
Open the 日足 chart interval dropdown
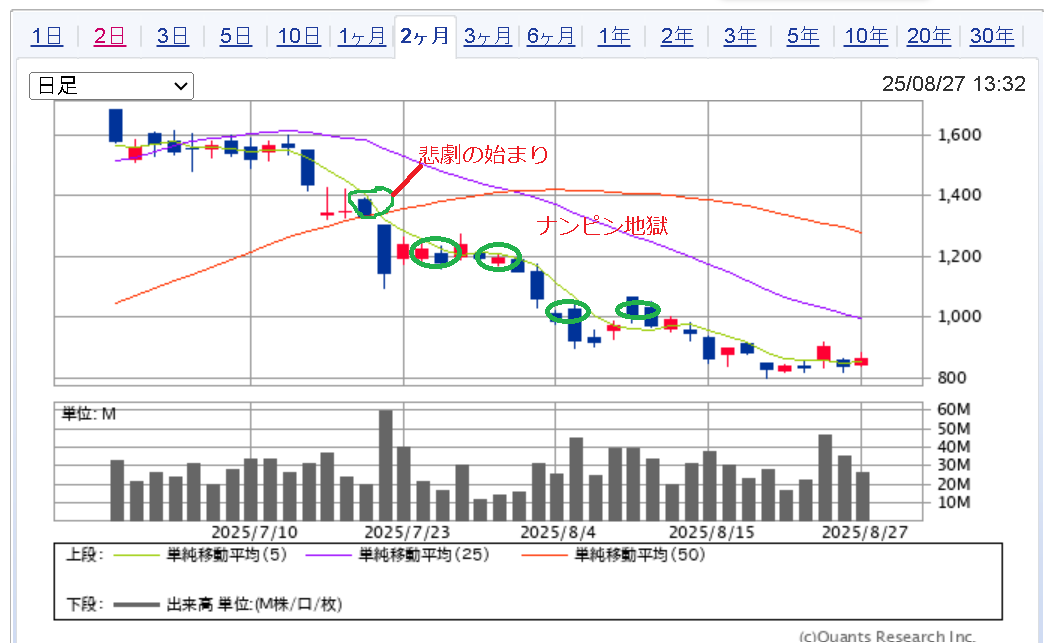[111, 86]
